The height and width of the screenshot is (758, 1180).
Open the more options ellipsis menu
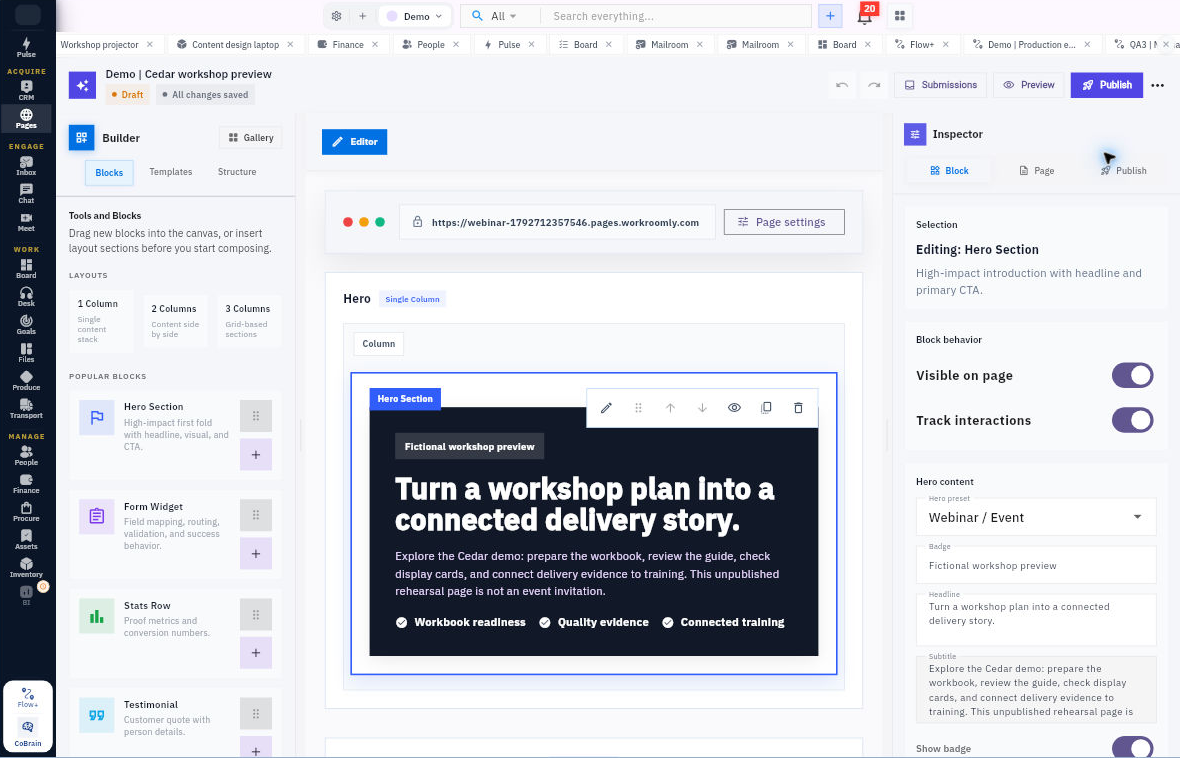coord(1157,85)
